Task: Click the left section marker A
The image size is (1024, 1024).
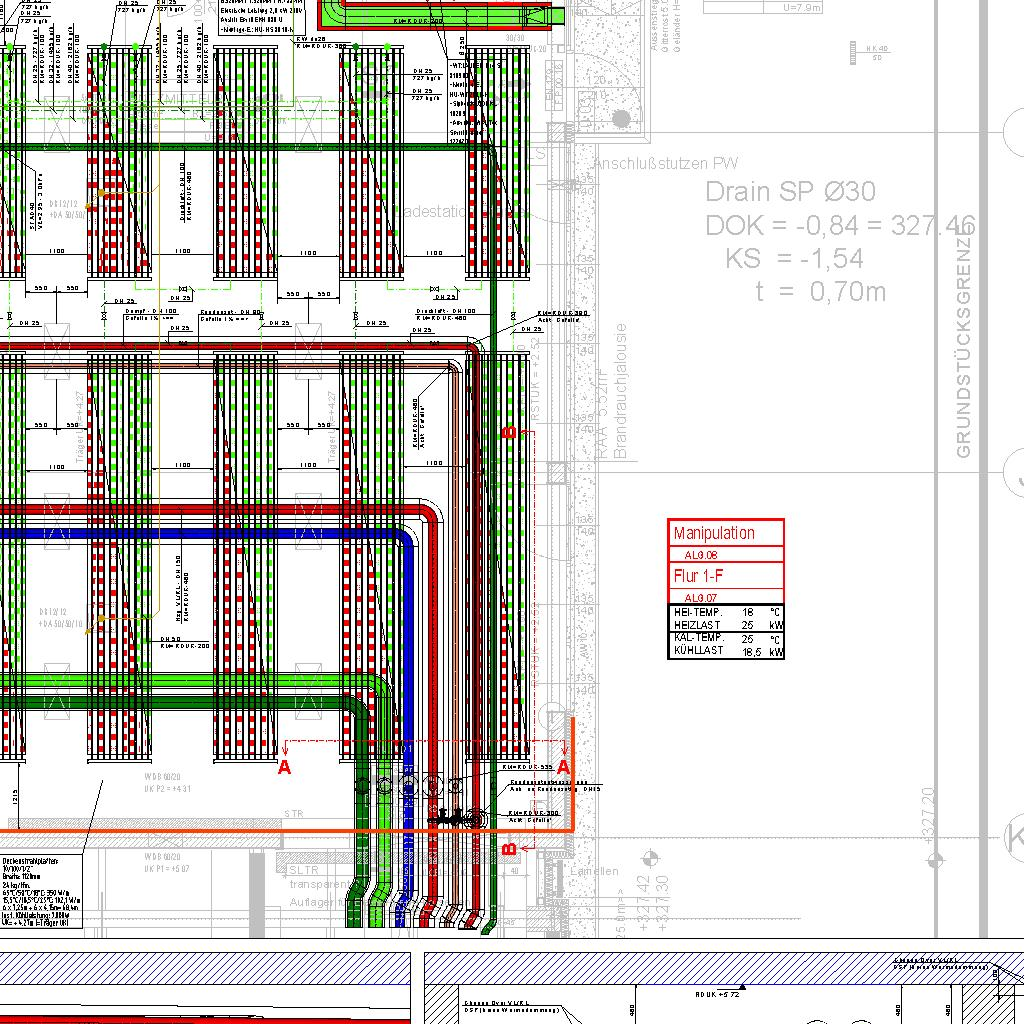Action: click(285, 767)
